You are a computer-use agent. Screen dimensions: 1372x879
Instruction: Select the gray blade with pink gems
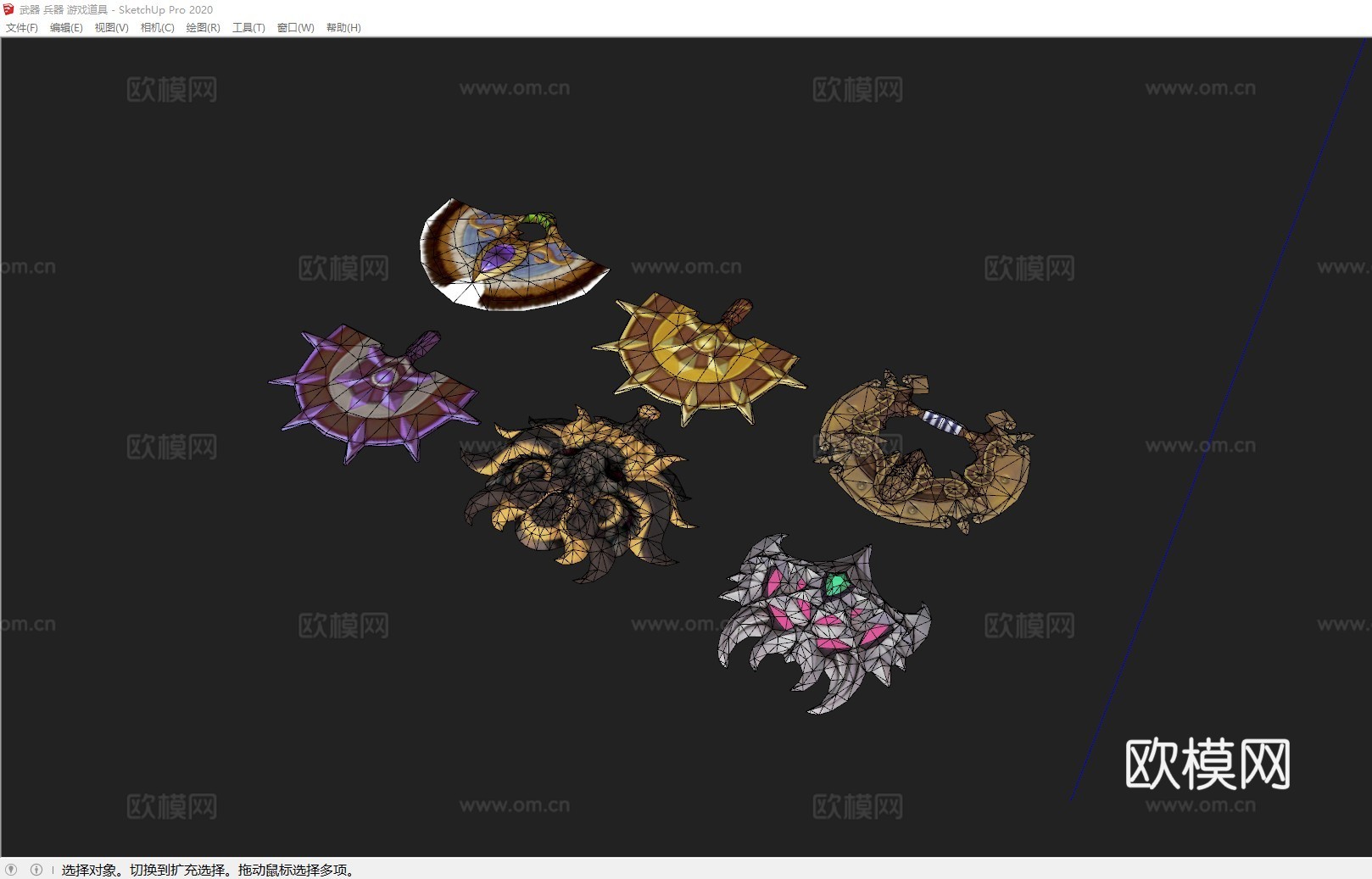click(x=824, y=623)
